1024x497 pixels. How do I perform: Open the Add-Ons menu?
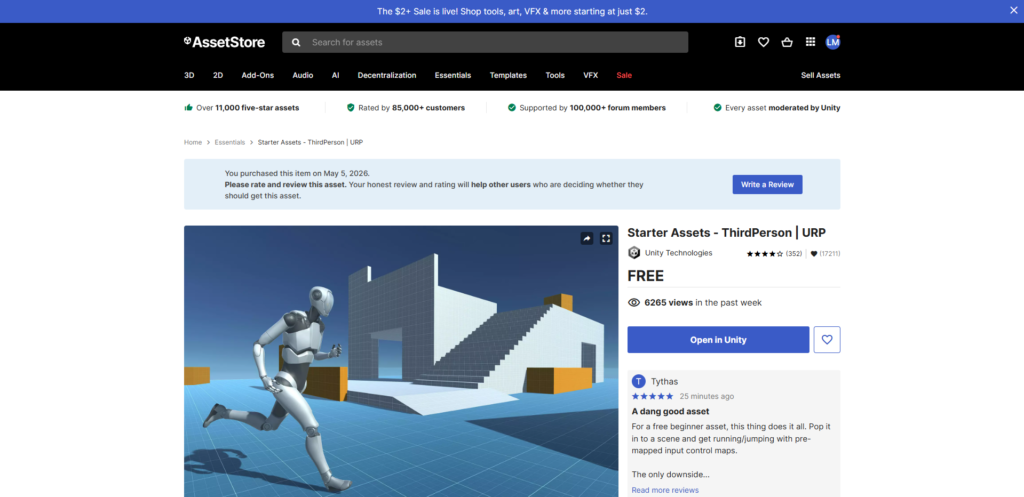(x=258, y=75)
